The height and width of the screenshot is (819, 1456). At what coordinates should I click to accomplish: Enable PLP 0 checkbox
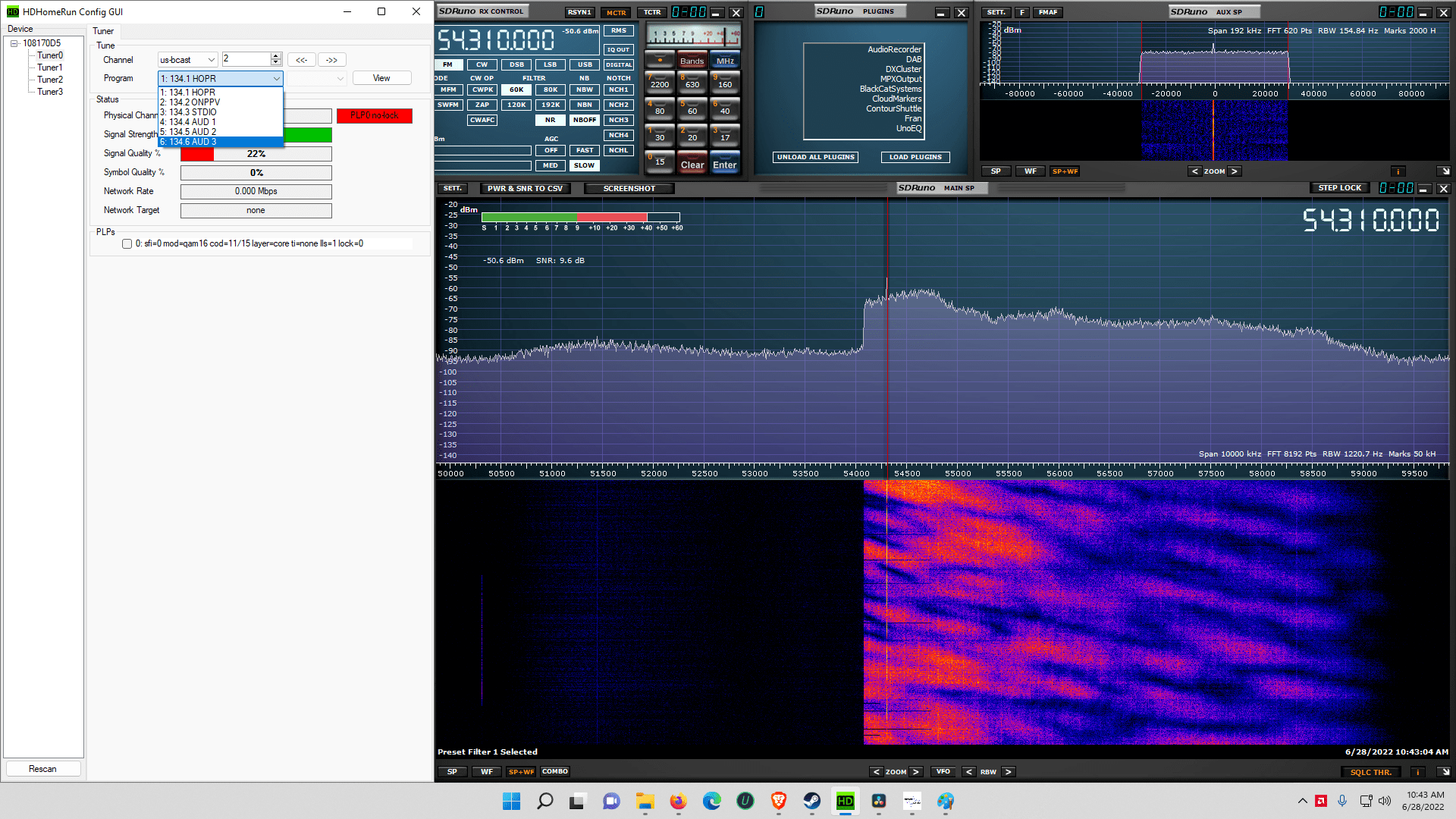pos(127,244)
